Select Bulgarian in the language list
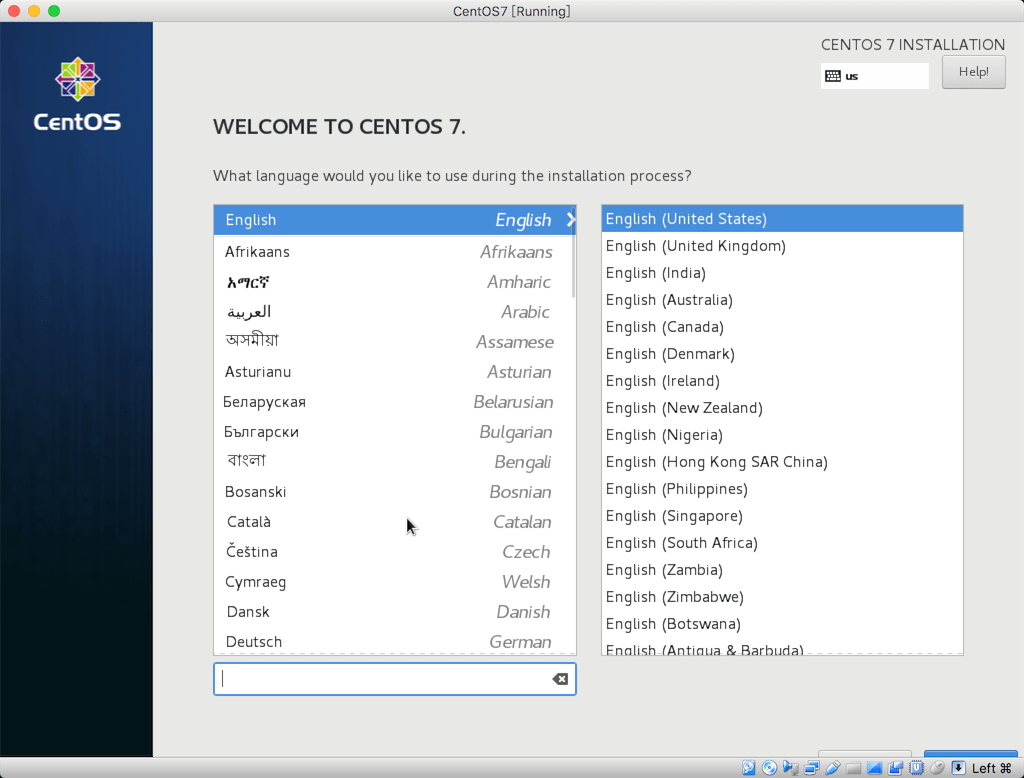The width and height of the screenshot is (1024, 778). pos(394,432)
